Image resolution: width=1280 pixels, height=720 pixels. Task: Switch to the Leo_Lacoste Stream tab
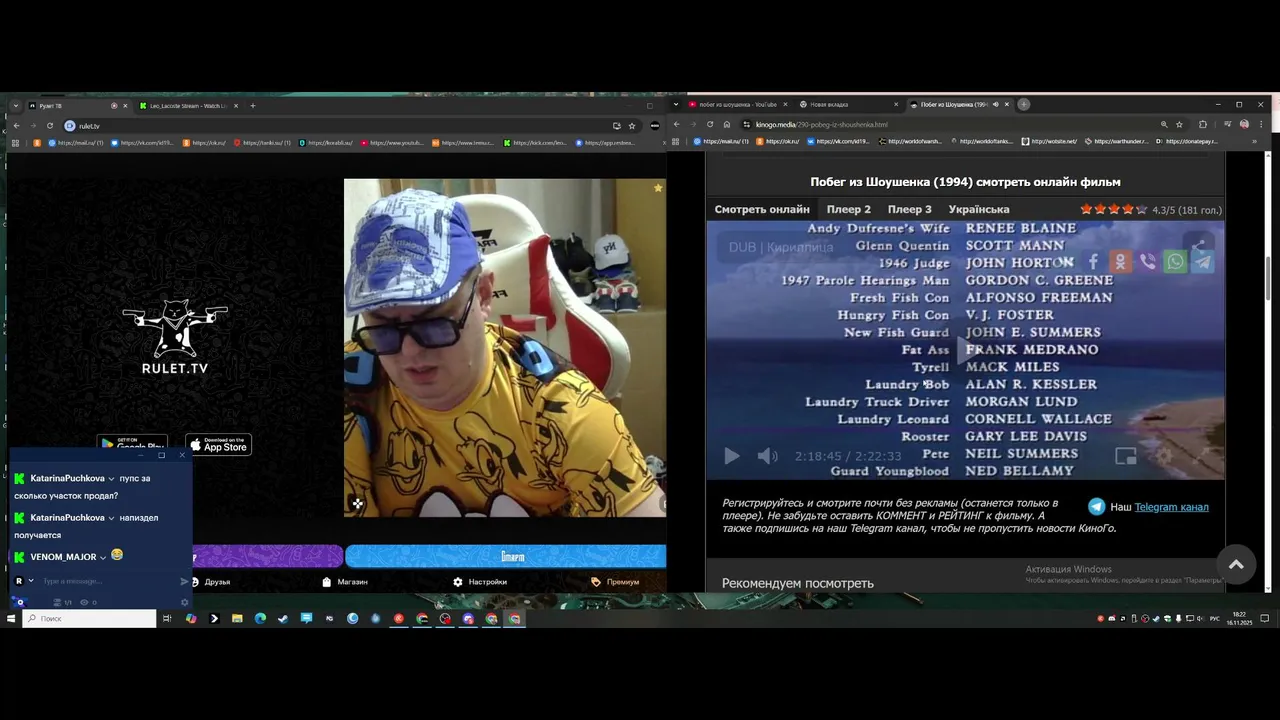187,106
